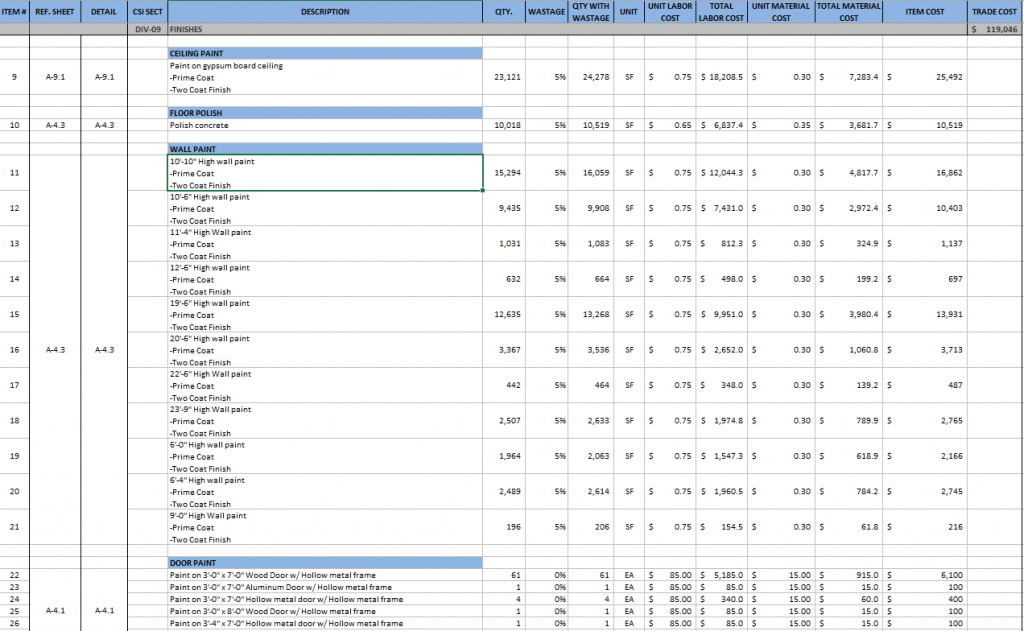Click the trade cost total 119,046 cell
The height and width of the screenshot is (631, 1024).
click(996, 30)
